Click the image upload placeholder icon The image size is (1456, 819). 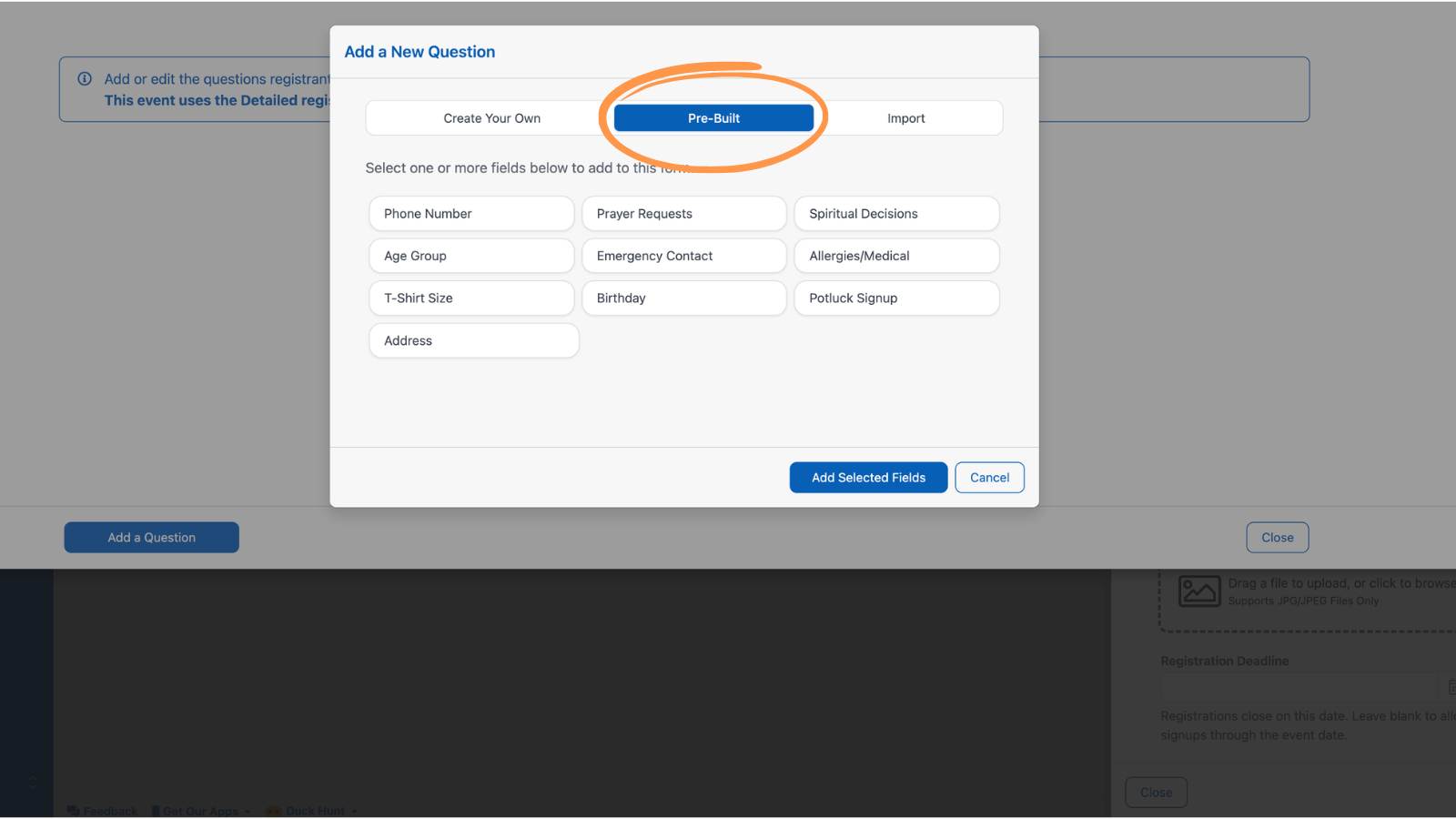click(1199, 591)
